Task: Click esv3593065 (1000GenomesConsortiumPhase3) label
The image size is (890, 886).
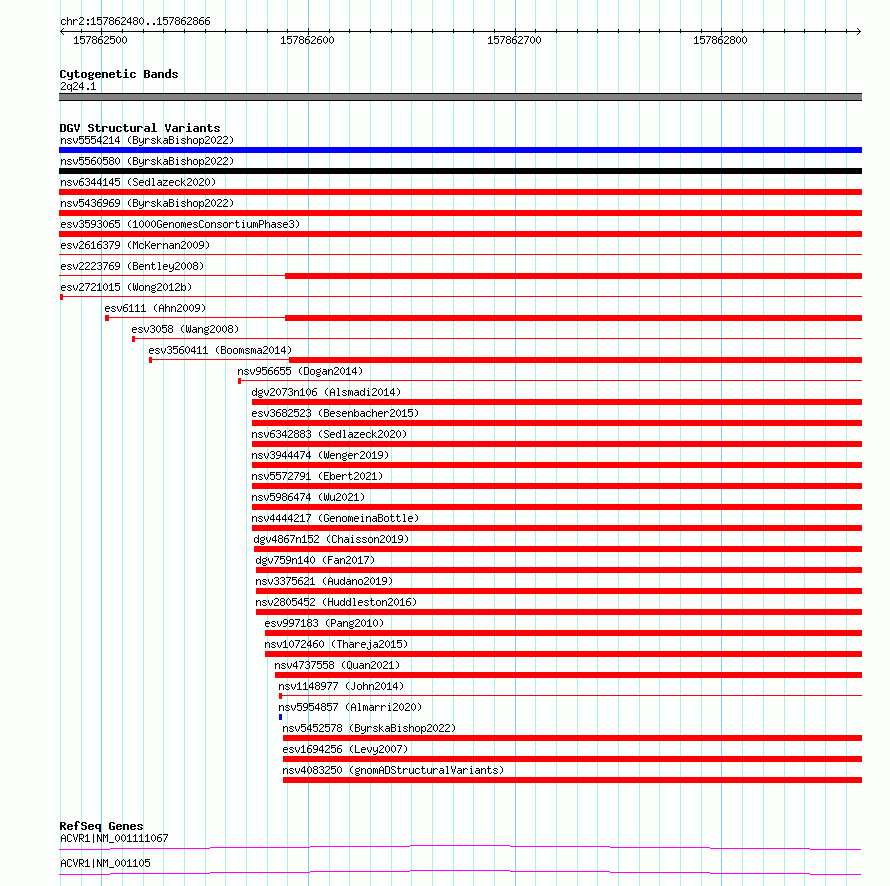Action: click(180, 224)
